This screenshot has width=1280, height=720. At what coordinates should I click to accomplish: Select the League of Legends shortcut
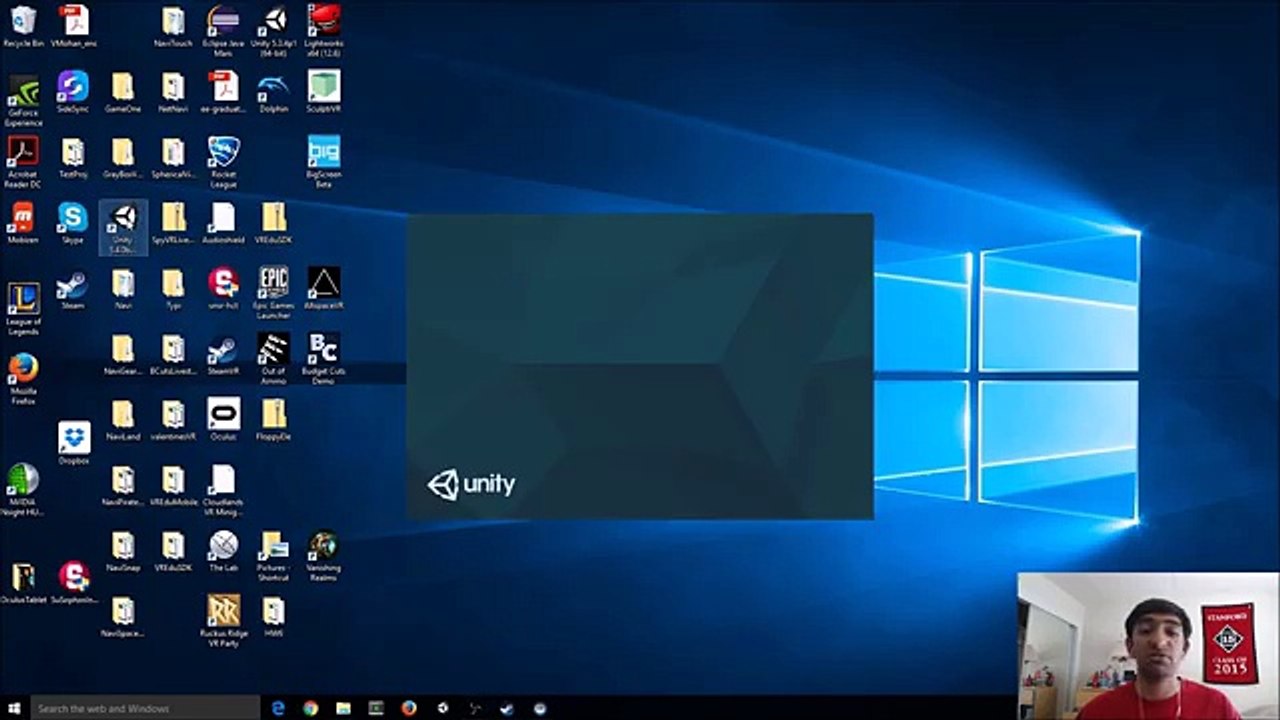click(x=23, y=309)
